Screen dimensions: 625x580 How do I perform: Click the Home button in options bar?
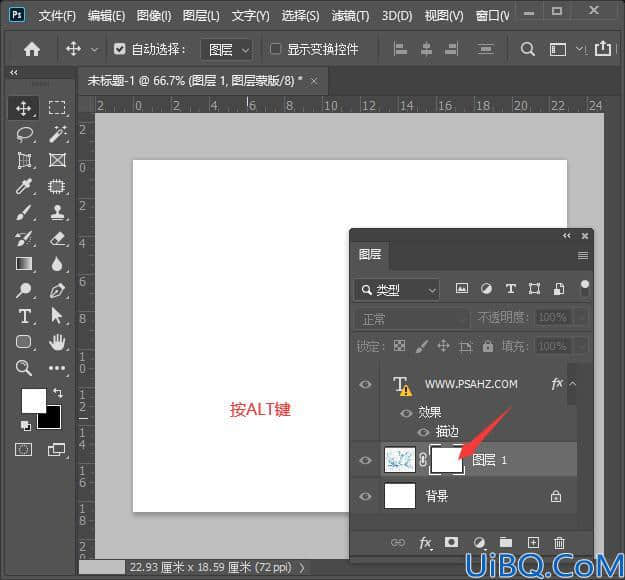(x=32, y=49)
